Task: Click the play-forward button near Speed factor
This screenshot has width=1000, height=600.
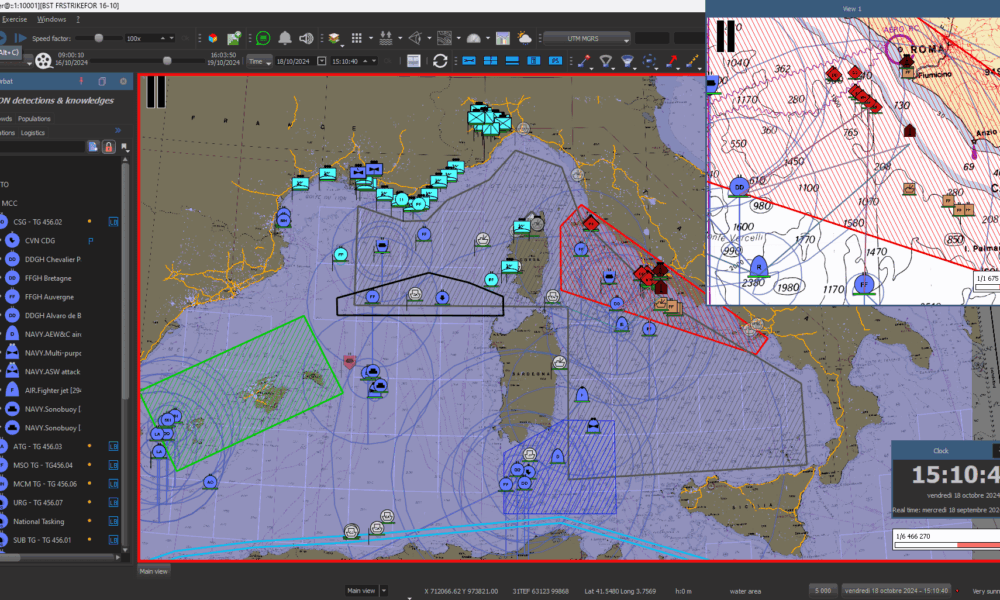Action: 20,38
